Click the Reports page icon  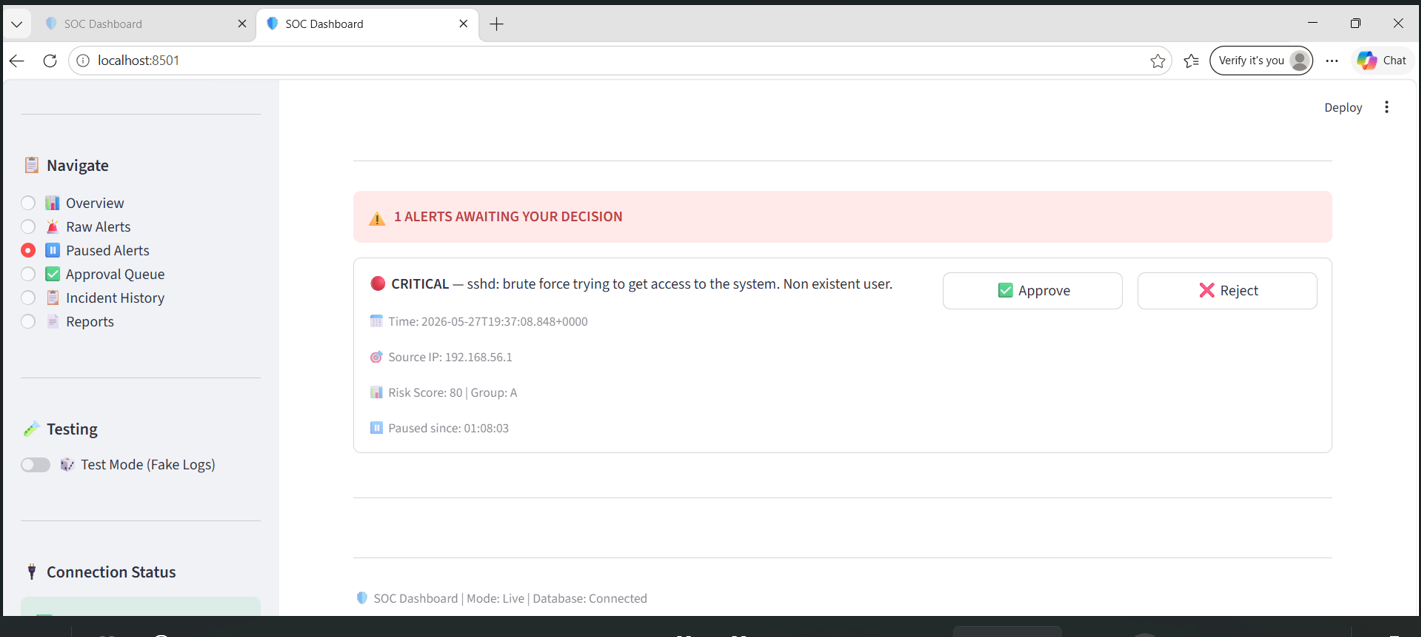coord(53,321)
